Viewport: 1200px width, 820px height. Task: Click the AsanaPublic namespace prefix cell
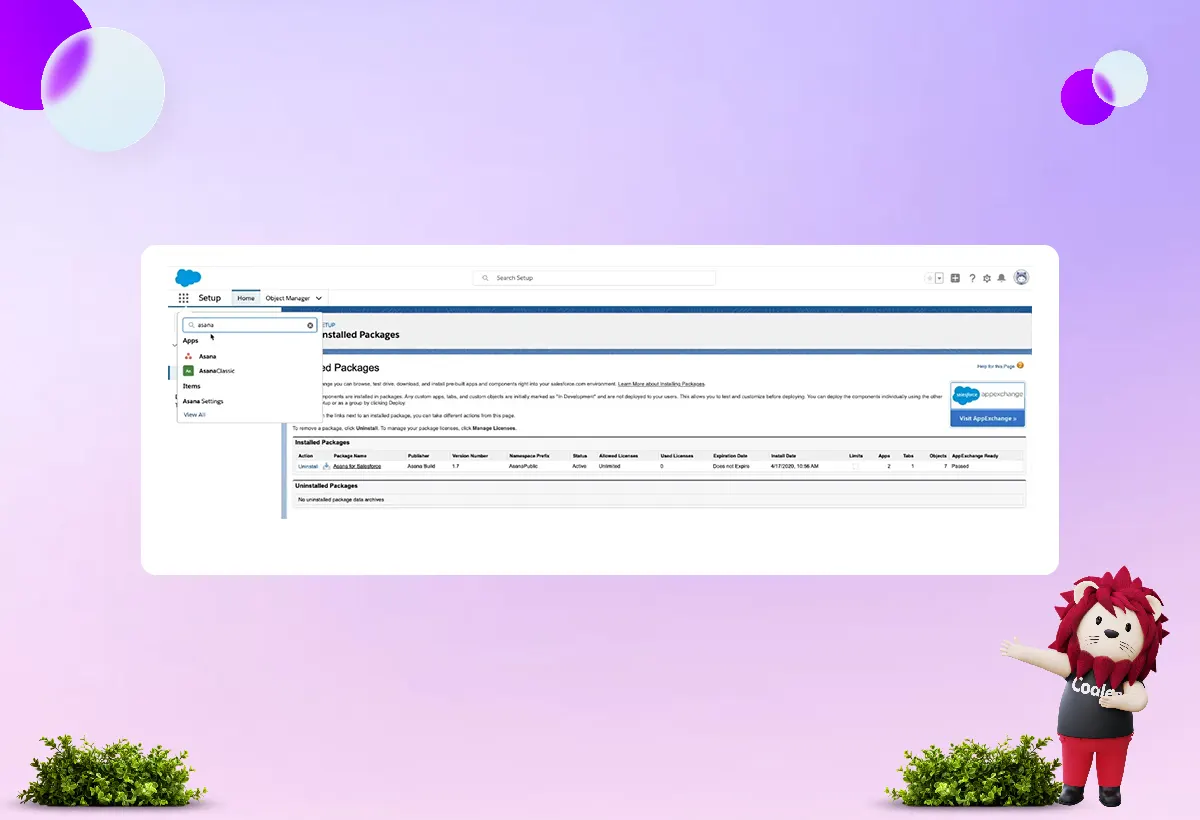pyautogui.click(x=523, y=466)
